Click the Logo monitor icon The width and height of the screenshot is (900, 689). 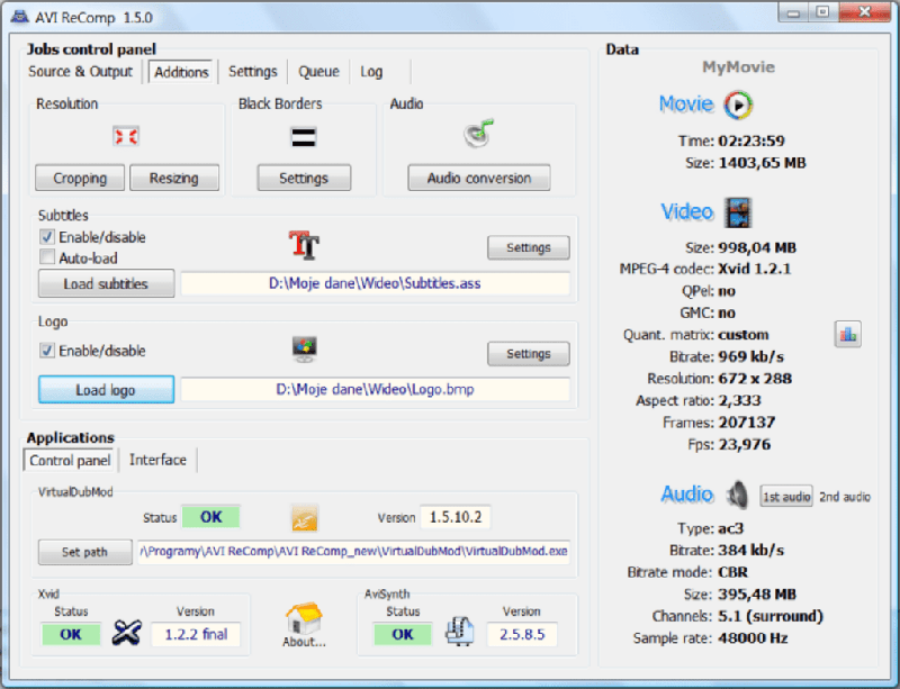point(304,350)
